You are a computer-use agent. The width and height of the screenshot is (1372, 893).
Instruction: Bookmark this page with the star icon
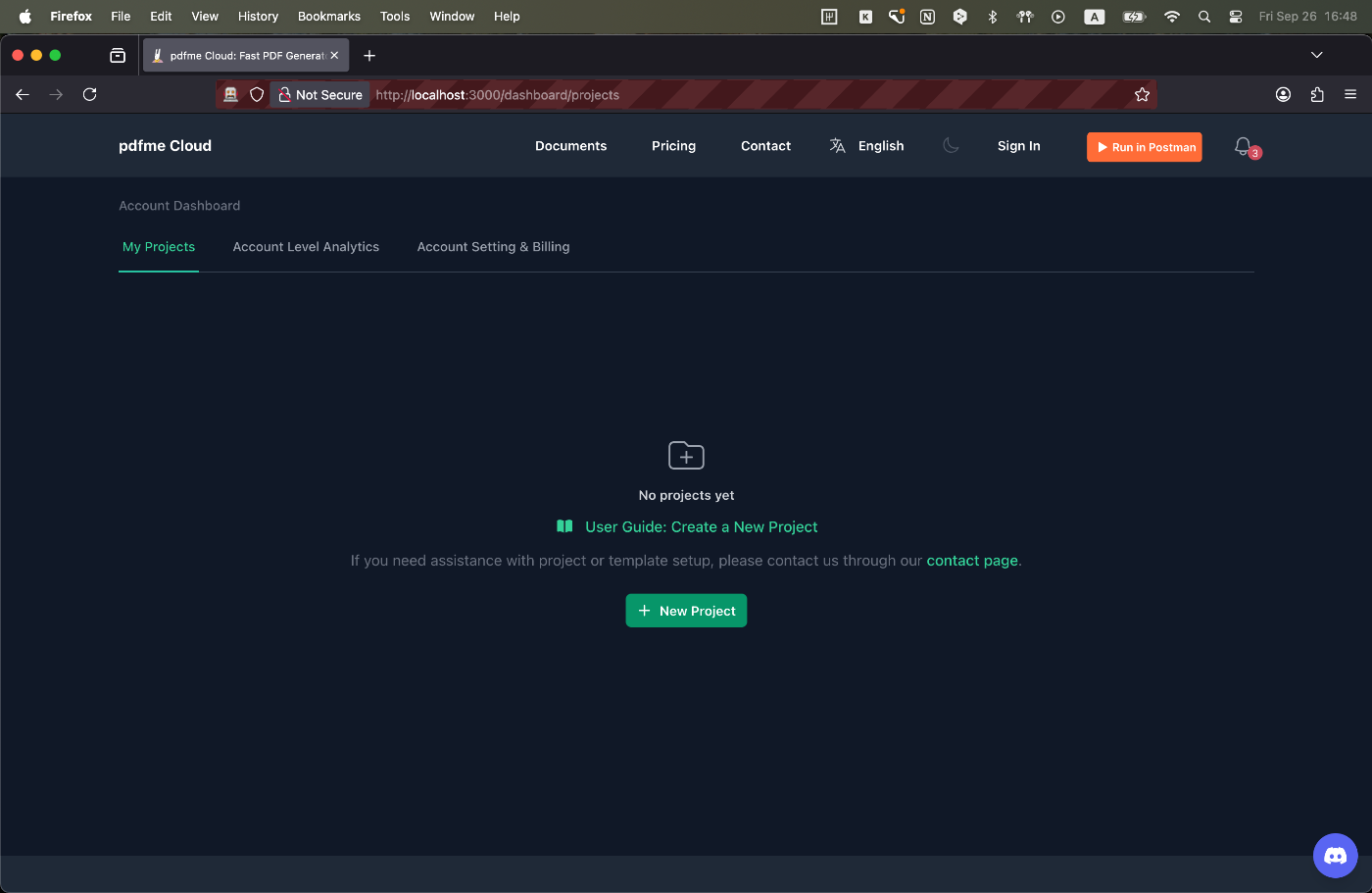click(1142, 95)
